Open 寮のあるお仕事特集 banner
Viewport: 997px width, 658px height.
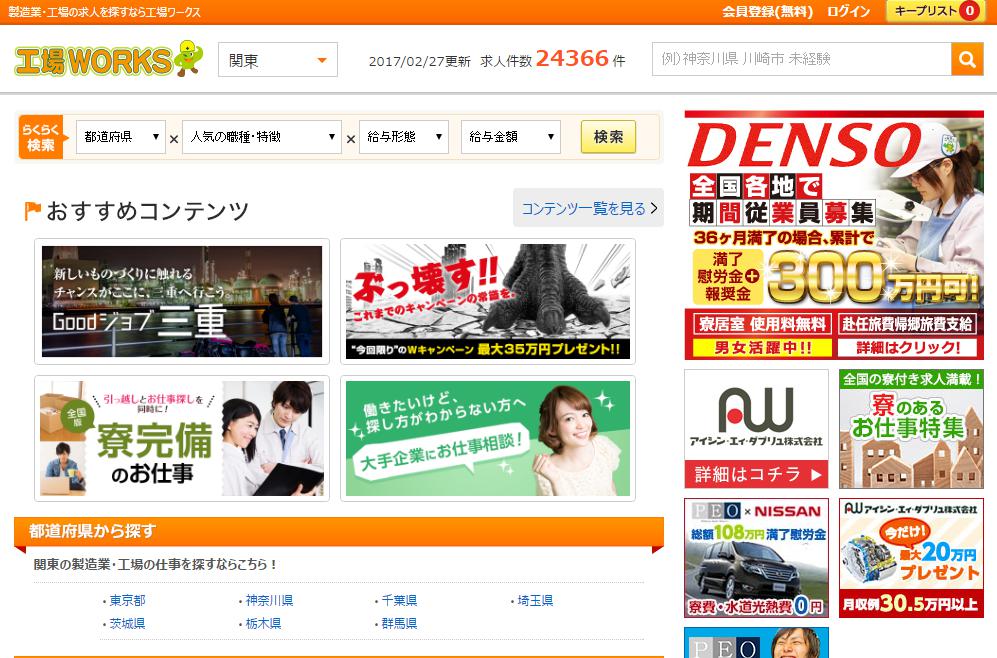coord(911,428)
